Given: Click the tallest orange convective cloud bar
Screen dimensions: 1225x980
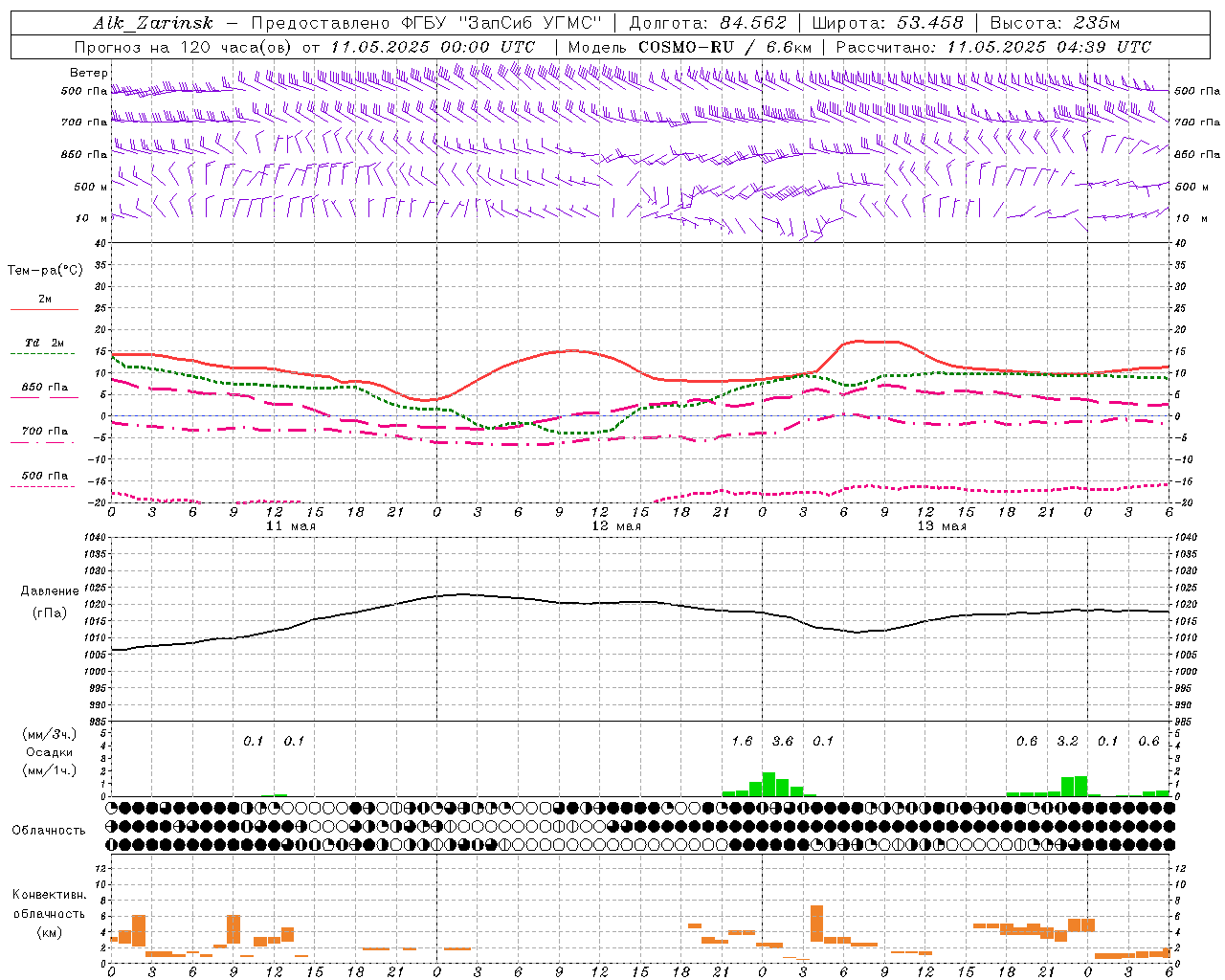Looking at the screenshot, I should pyautogui.click(x=816, y=924).
